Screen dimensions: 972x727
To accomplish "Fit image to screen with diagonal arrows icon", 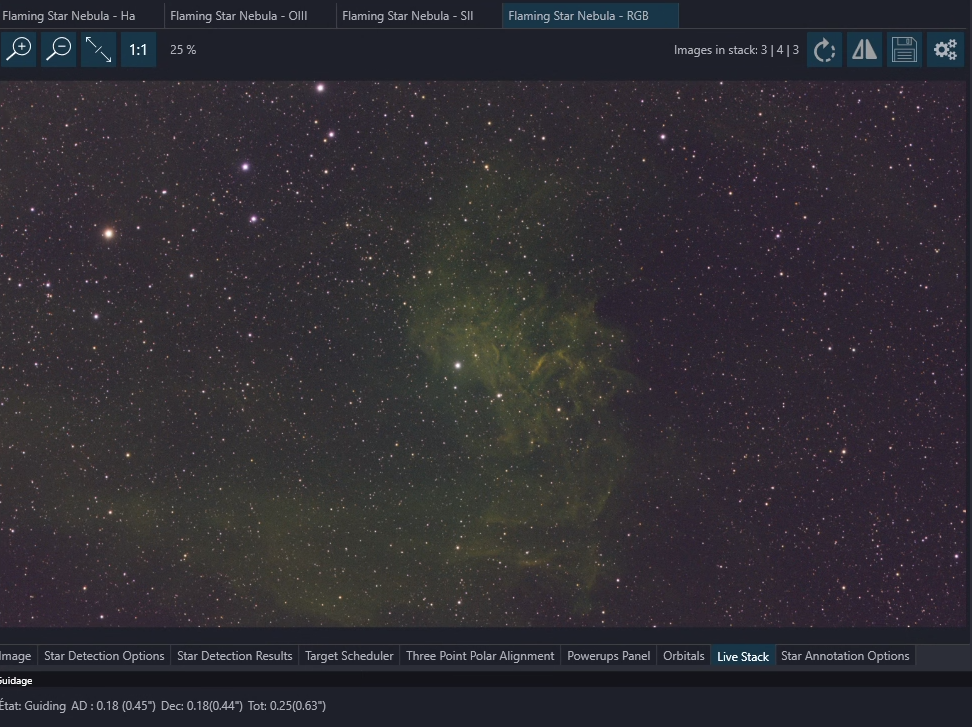I will click(x=98, y=50).
